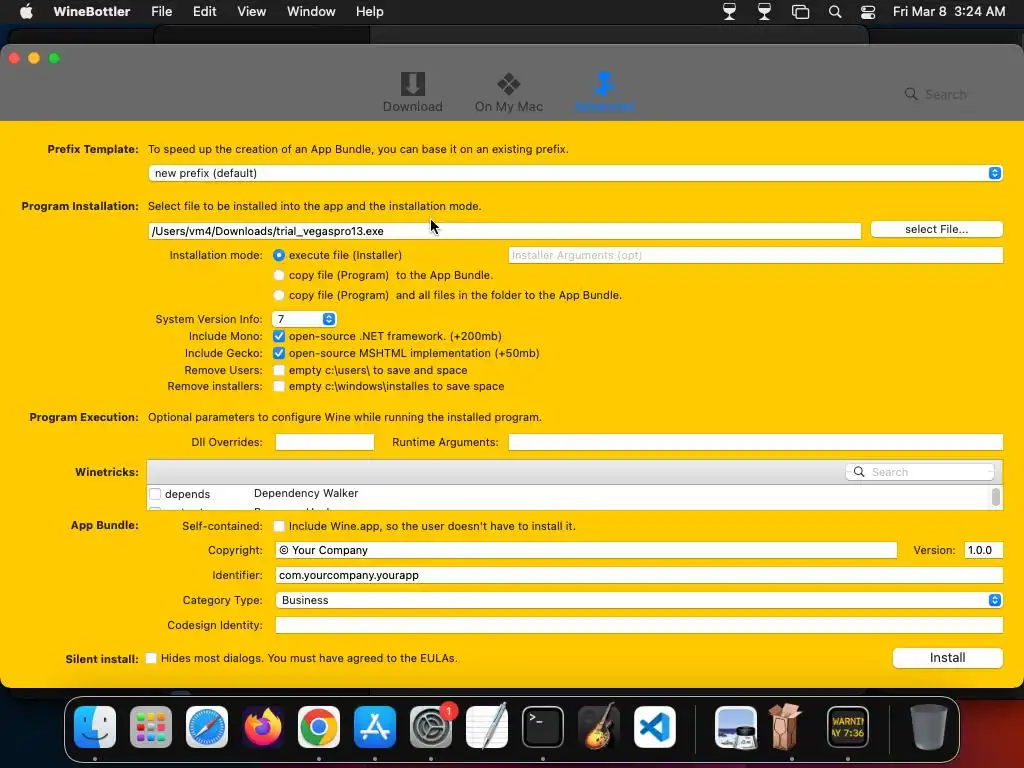The height and width of the screenshot is (768, 1024).
Task: Launch Visual Studio Code from the dock
Action: 654,727
